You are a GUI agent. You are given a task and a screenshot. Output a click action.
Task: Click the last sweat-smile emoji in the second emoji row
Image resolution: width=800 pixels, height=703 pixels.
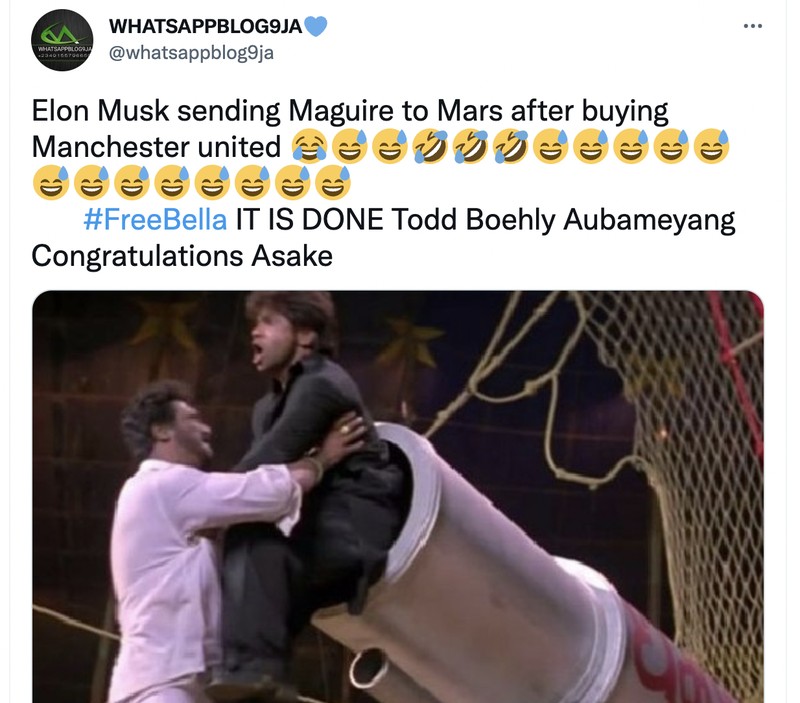[x=333, y=182]
